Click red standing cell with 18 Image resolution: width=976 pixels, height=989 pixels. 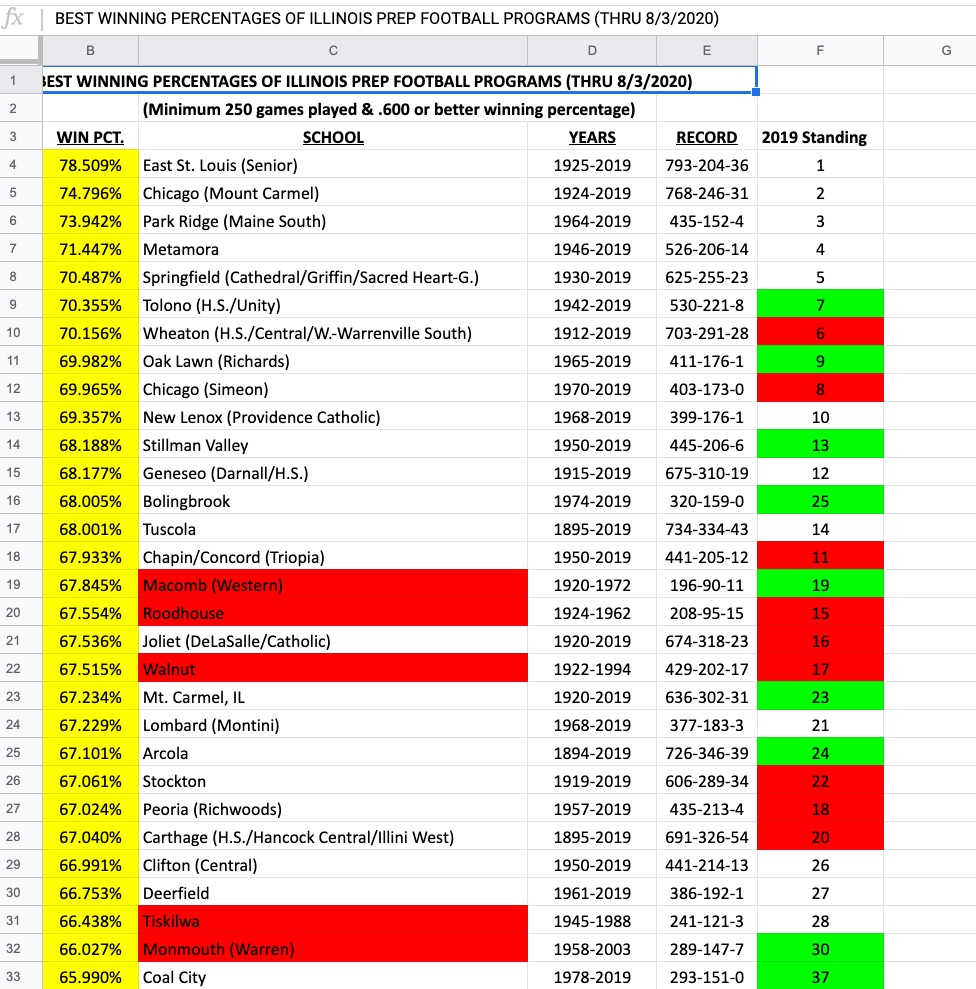pos(820,809)
